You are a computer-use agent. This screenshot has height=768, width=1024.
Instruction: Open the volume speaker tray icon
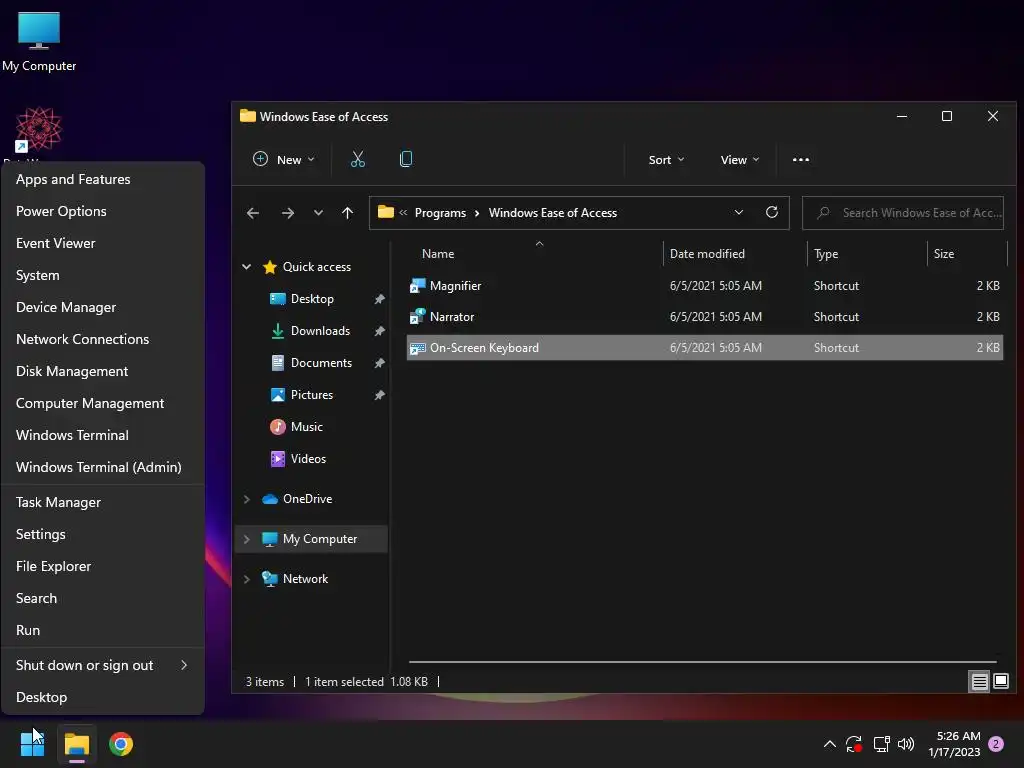tap(906, 744)
